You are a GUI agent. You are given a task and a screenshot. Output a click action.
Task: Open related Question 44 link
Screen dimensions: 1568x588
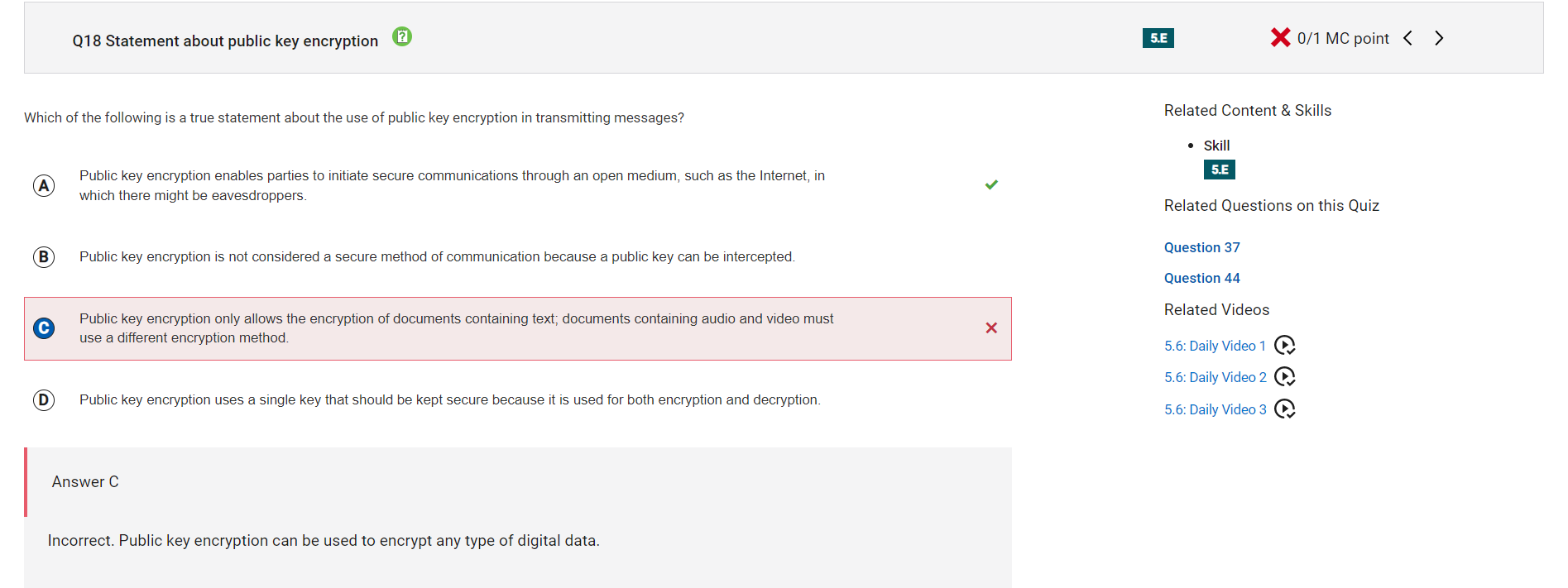click(1201, 278)
